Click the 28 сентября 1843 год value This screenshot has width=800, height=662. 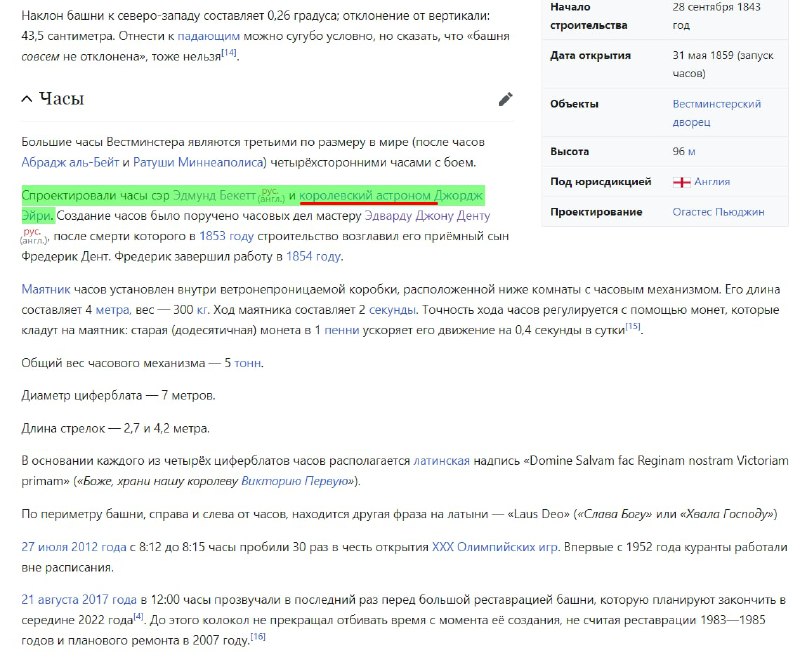tap(716, 16)
